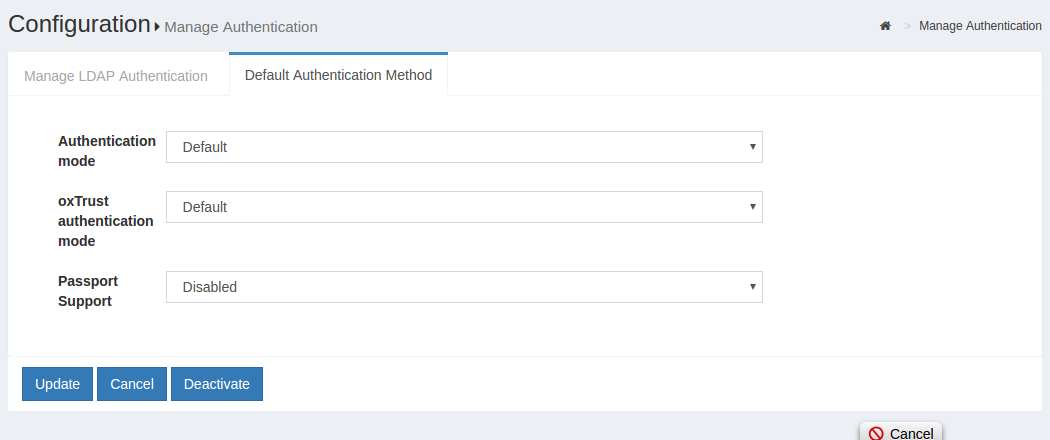Click the caret arrow of Passport Support select
Viewport: 1050px width, 440px height.
(x=752, y=287)
